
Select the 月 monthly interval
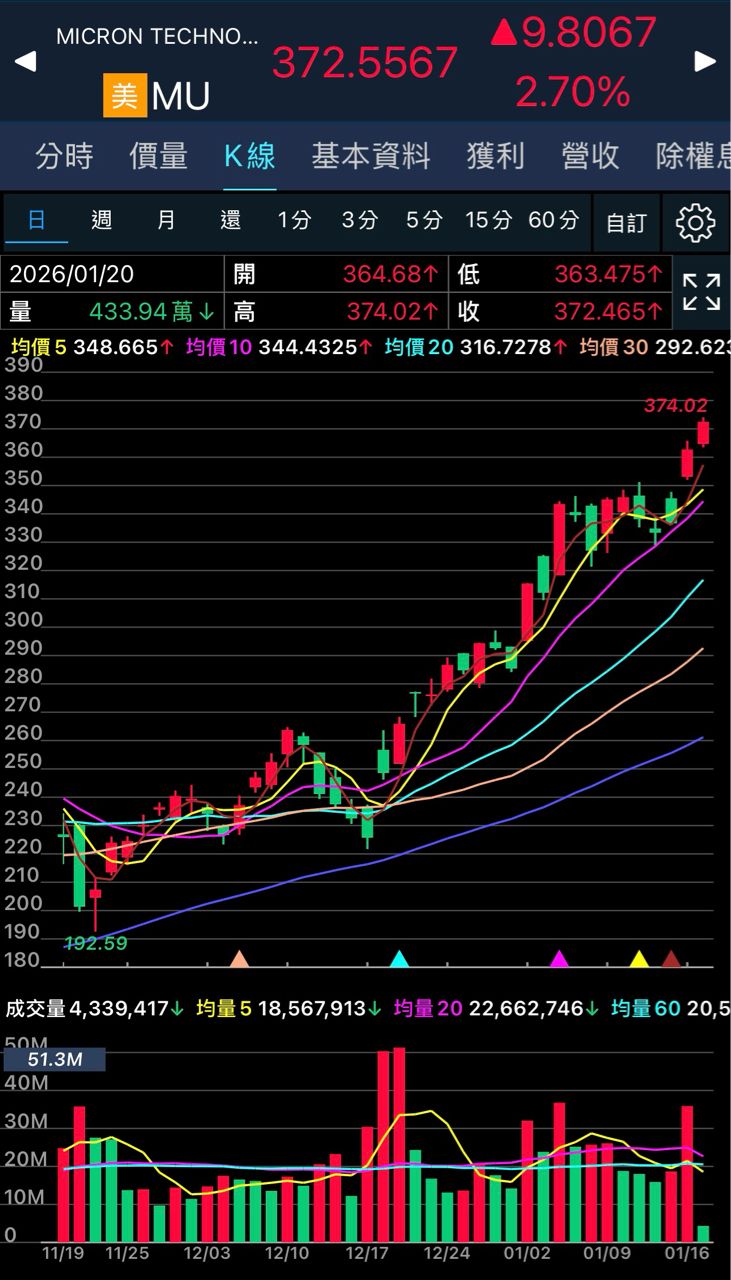(x=166, y=221)
